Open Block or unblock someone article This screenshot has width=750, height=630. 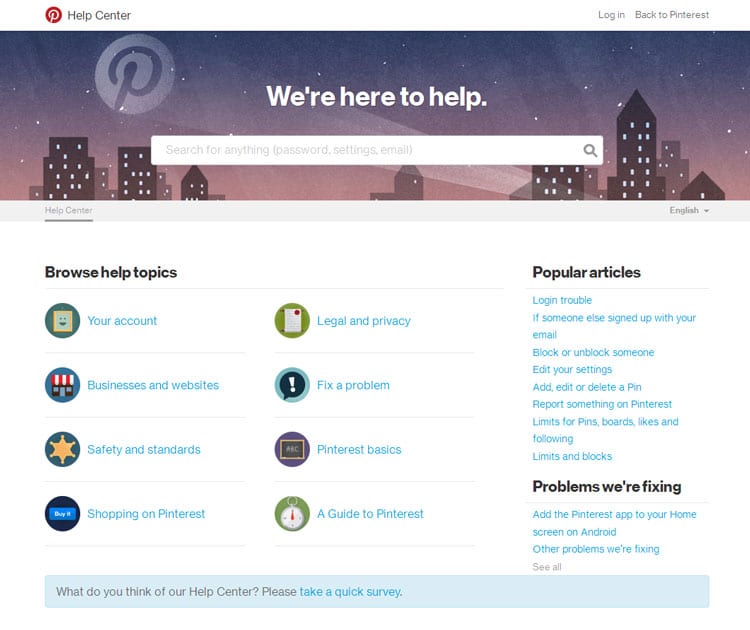click(x=593, y=353)
